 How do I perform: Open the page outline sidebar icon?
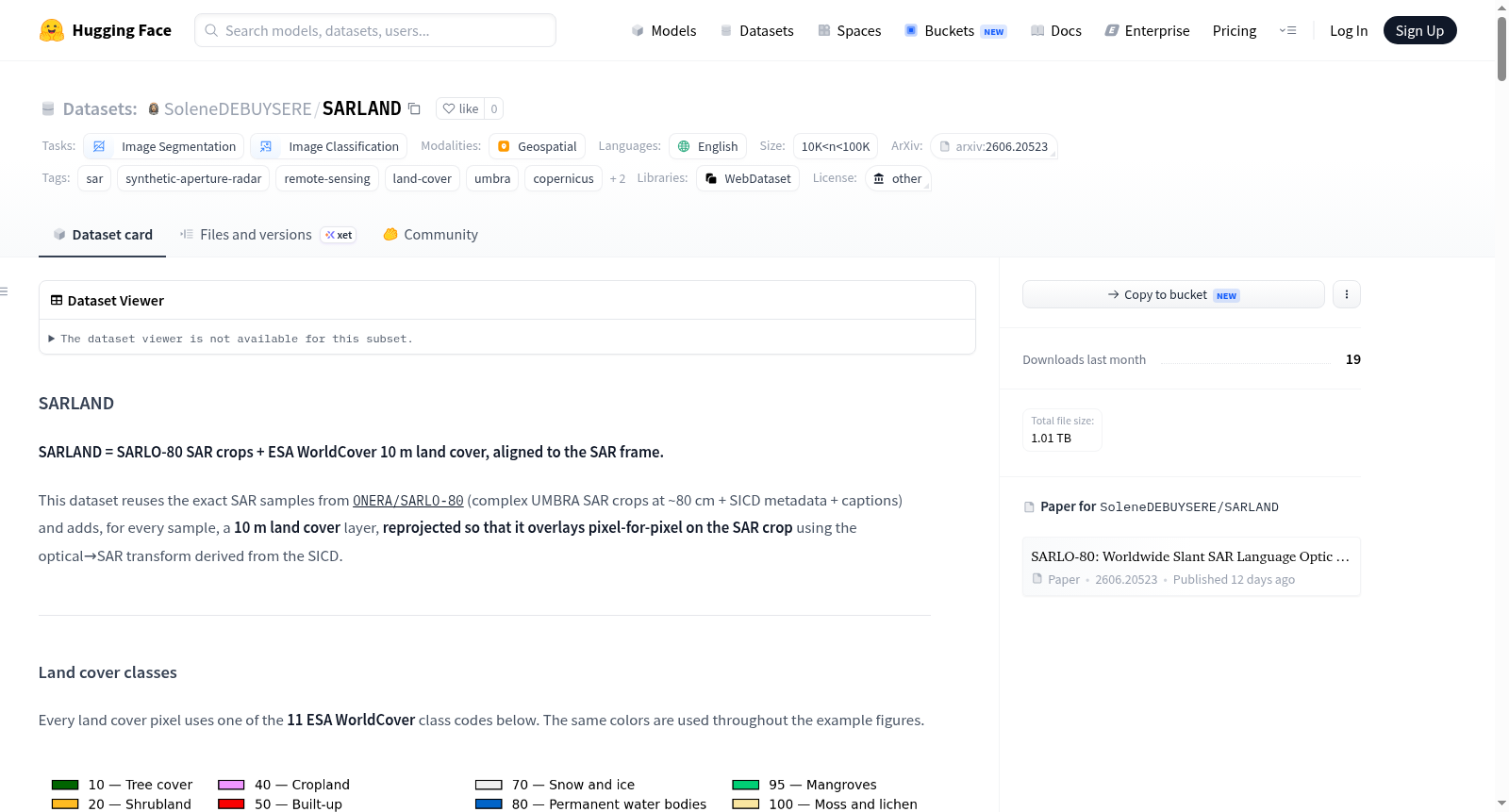coord(4,291)
